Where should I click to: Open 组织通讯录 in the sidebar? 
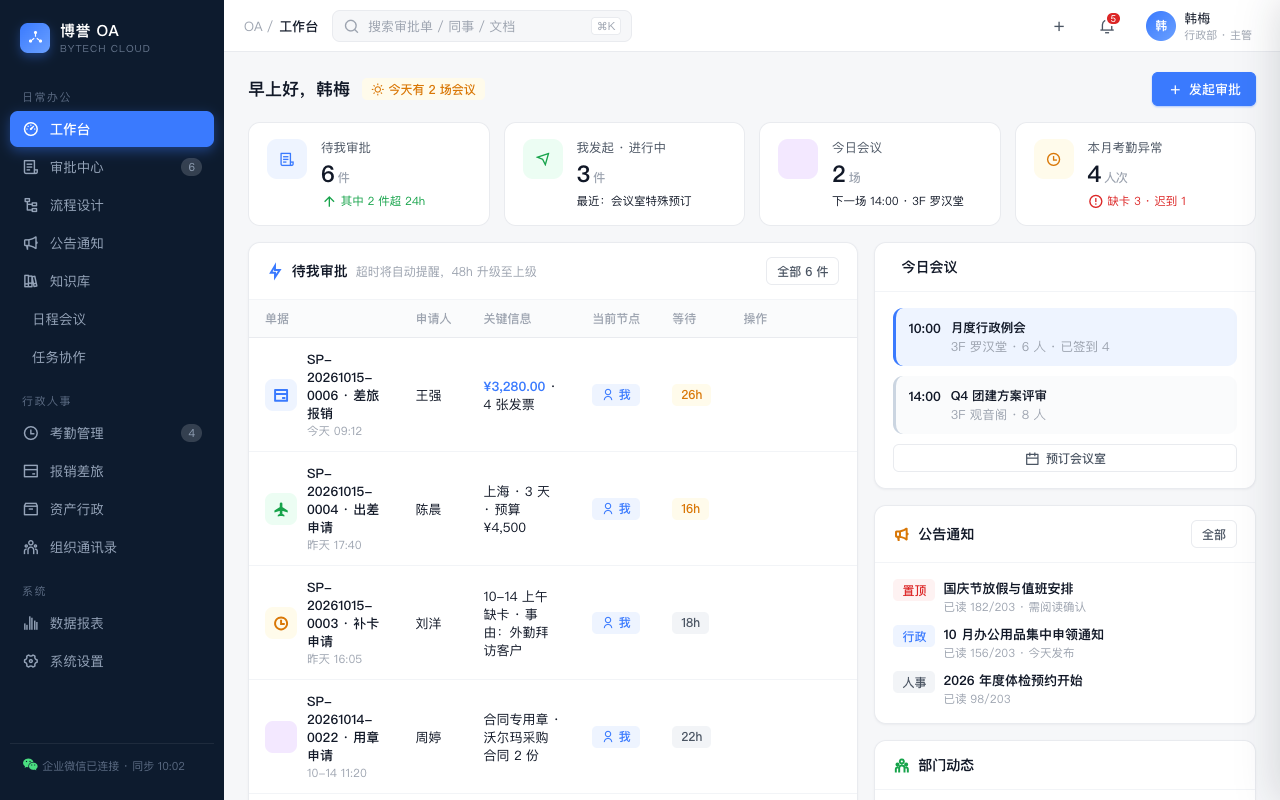click(x=112, y=547)
